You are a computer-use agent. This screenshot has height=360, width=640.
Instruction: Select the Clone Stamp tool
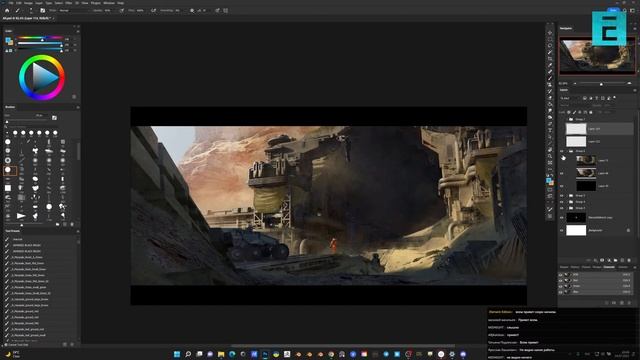[550, 84]
